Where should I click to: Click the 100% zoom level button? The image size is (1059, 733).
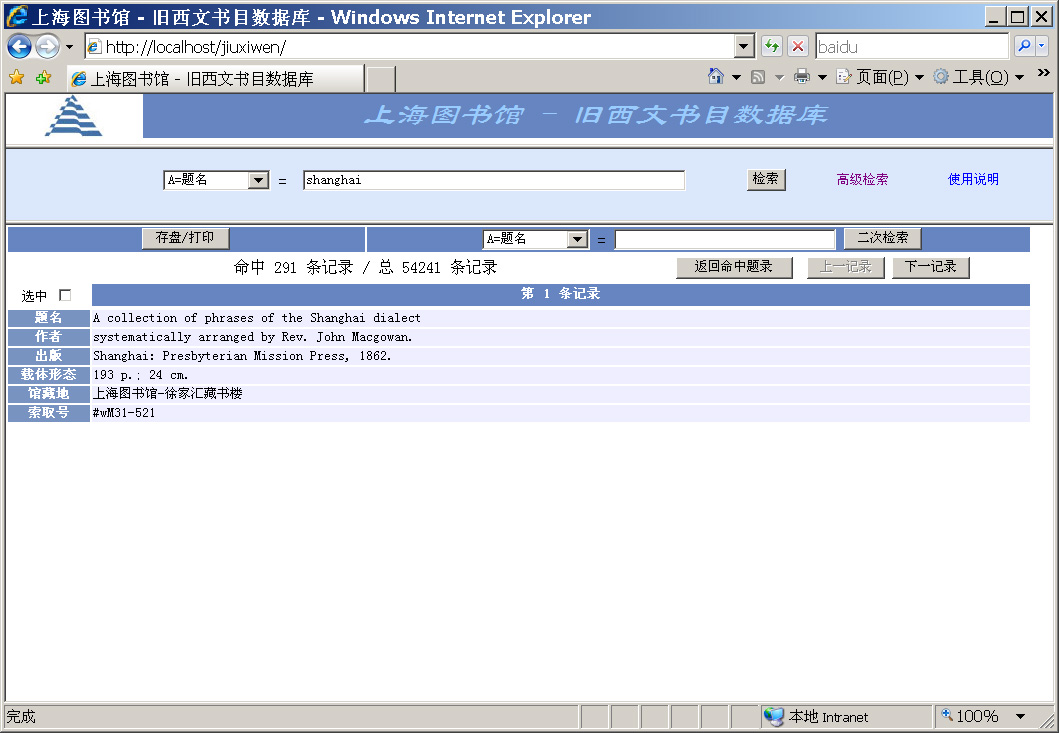[x=970, y=716]
